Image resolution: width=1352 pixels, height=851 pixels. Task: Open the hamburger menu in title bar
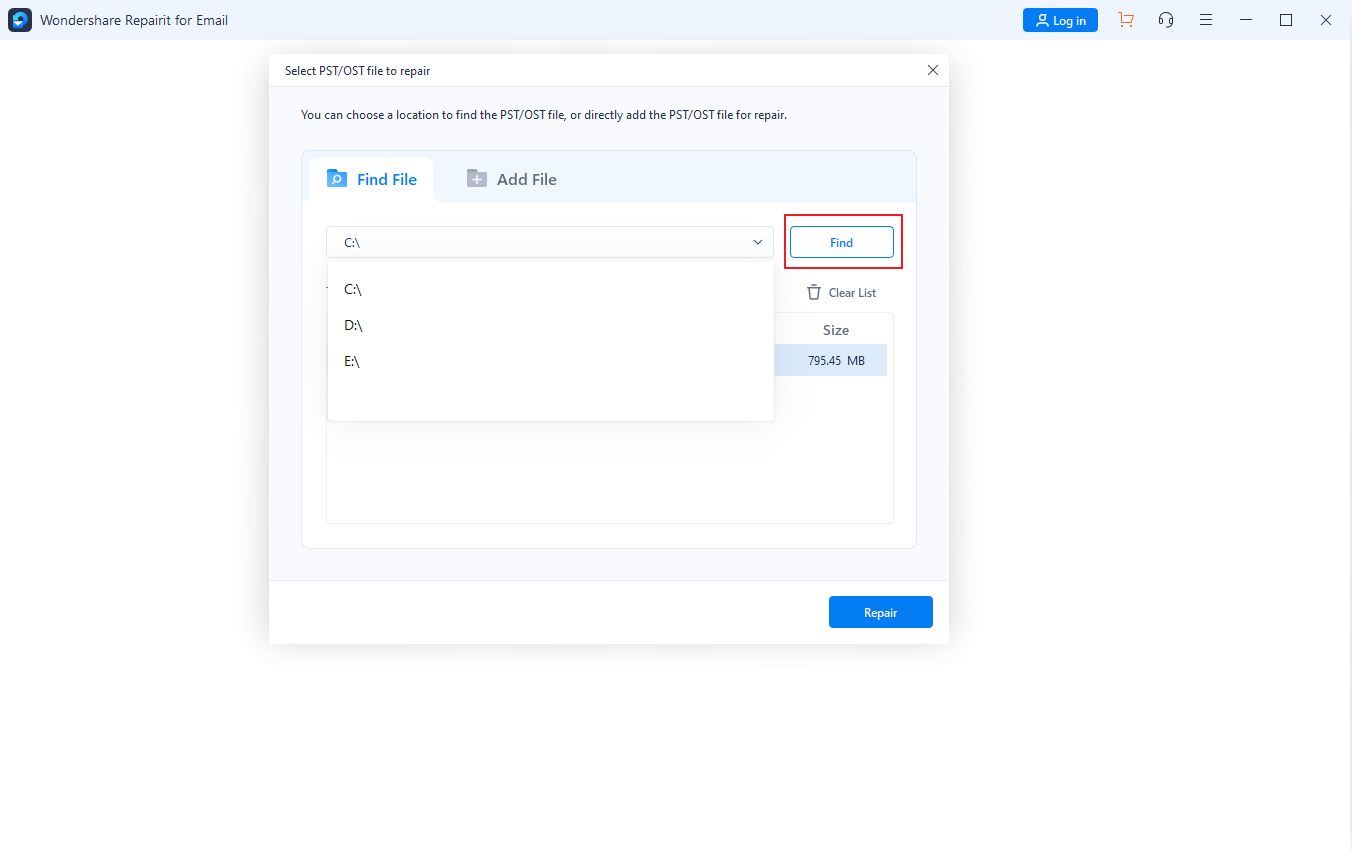pos(1206,20)
